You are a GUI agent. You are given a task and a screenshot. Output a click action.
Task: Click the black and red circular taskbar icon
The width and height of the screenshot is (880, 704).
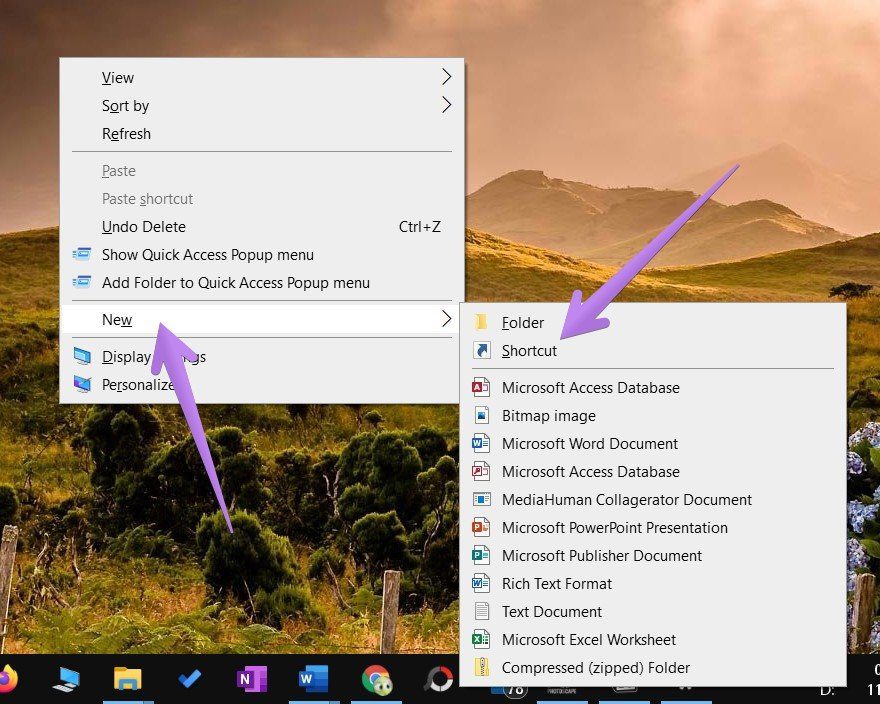439,679
